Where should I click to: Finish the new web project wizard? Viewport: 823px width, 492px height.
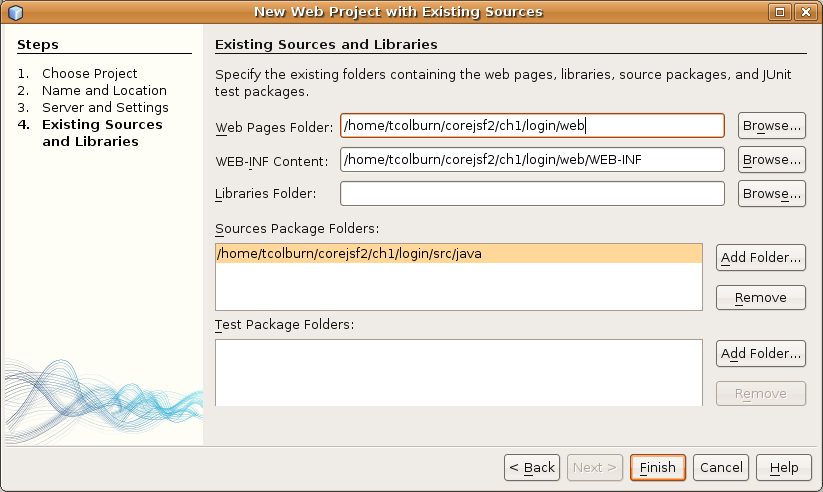(658, 467)
